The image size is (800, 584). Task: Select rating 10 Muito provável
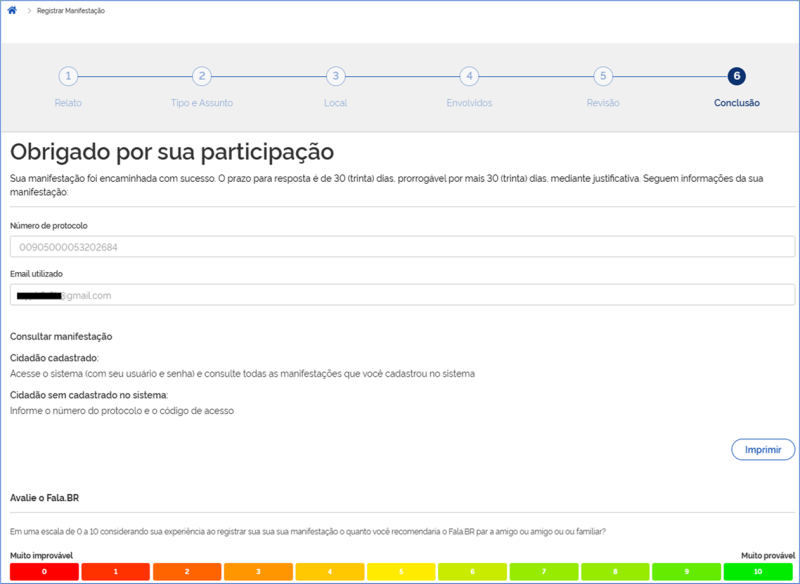tap(759, 572)
